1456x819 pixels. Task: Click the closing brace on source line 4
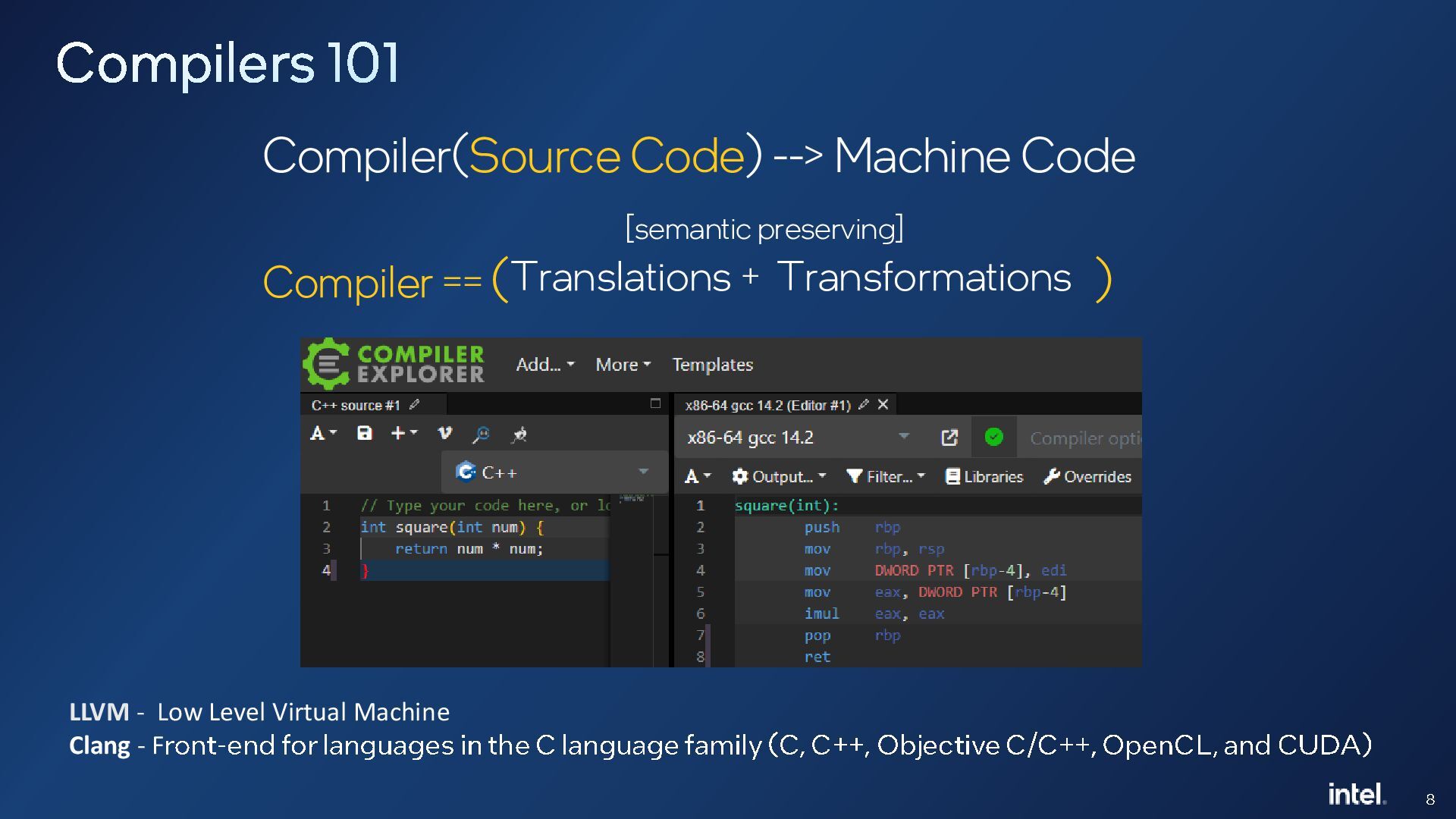[365, 570]
